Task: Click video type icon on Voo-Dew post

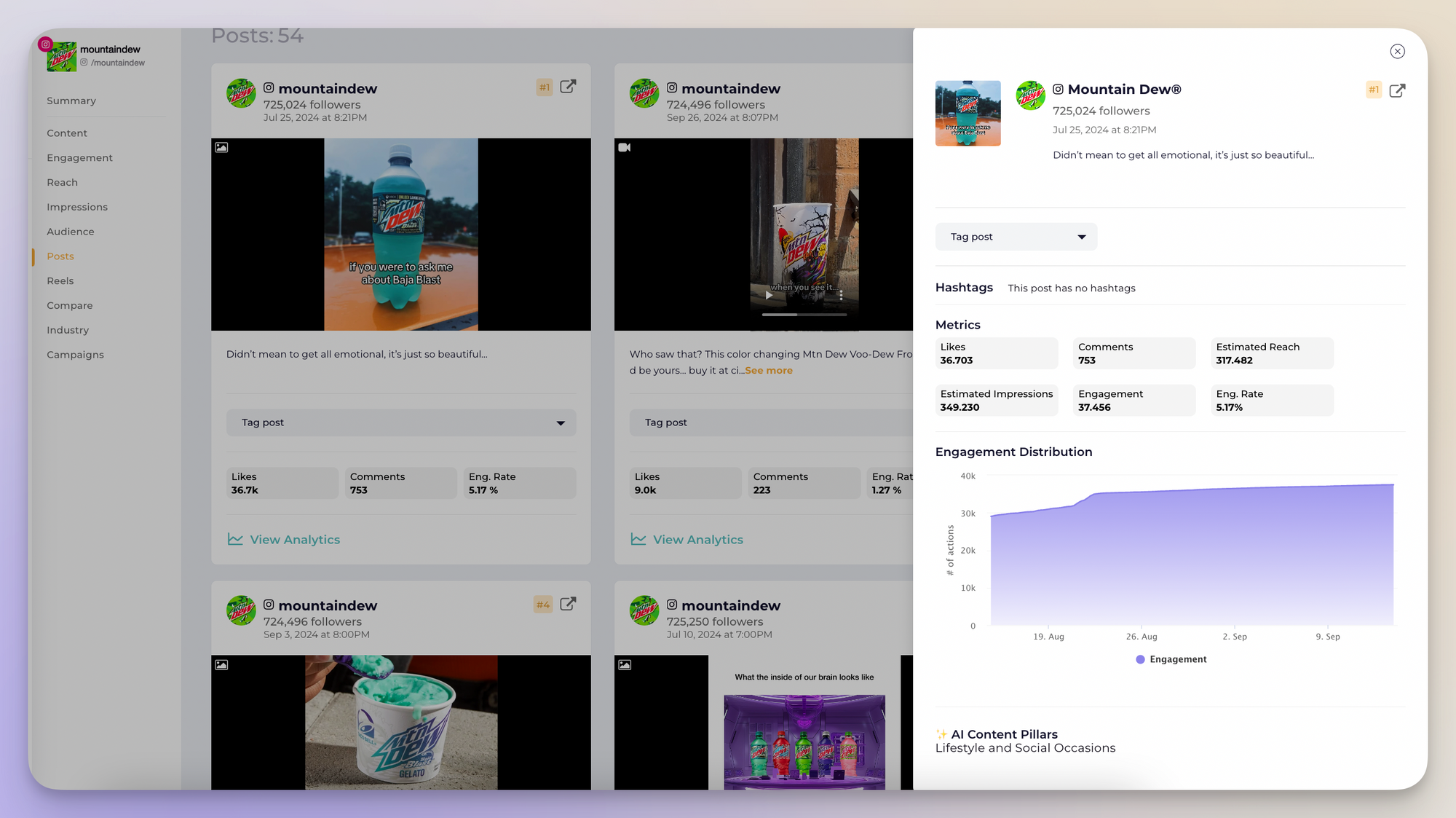Action: tap(625, 147)
